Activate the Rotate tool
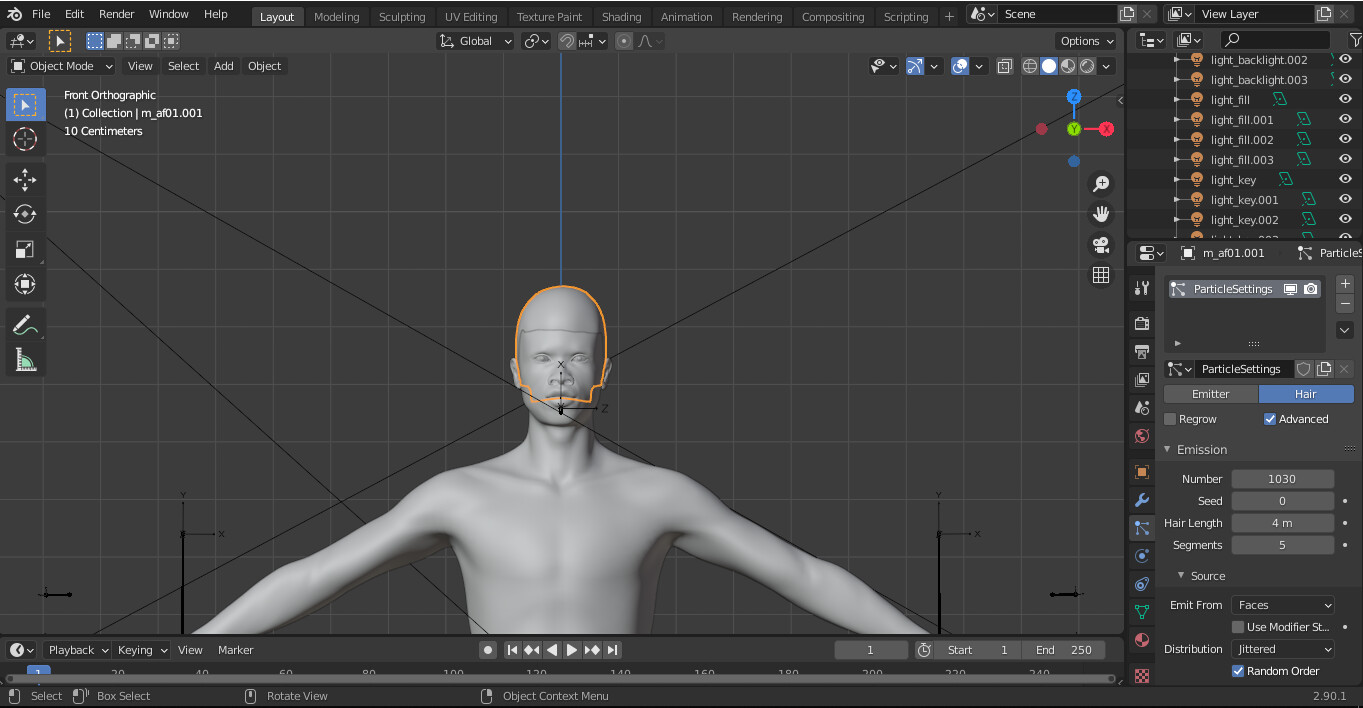The width and height of the screenshot is (1363, 708). (x=25, y=214)
